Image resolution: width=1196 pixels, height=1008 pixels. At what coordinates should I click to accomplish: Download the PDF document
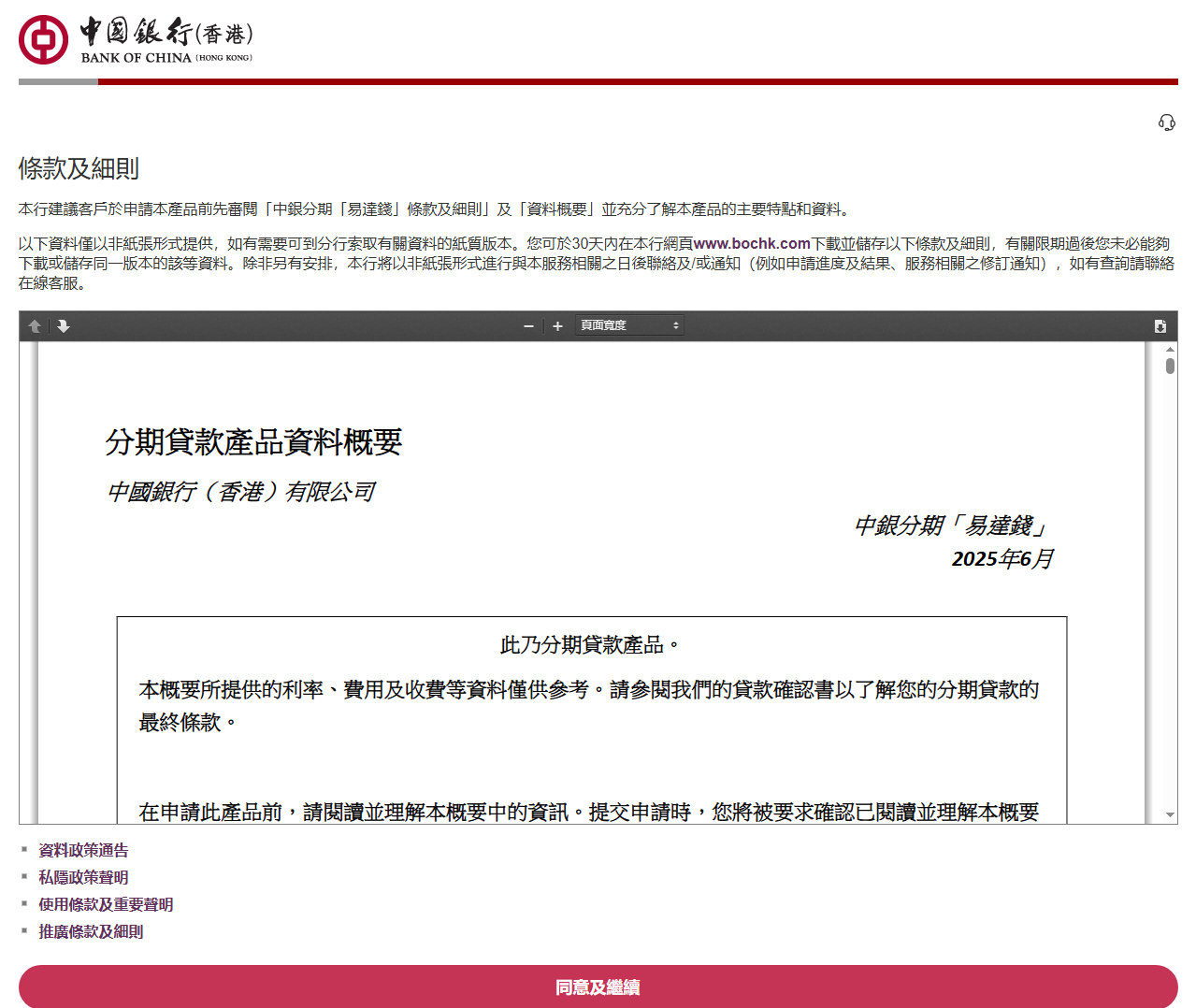tap(1160, 326)
